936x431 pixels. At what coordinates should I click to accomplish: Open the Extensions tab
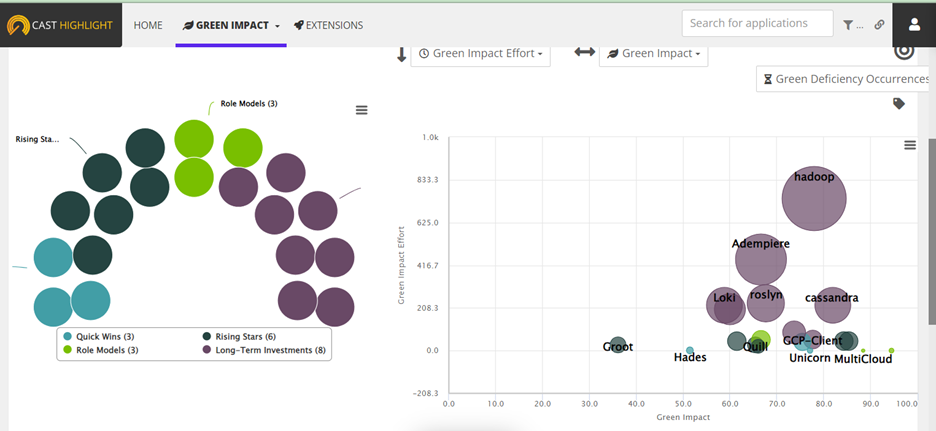tap(328, 25)
